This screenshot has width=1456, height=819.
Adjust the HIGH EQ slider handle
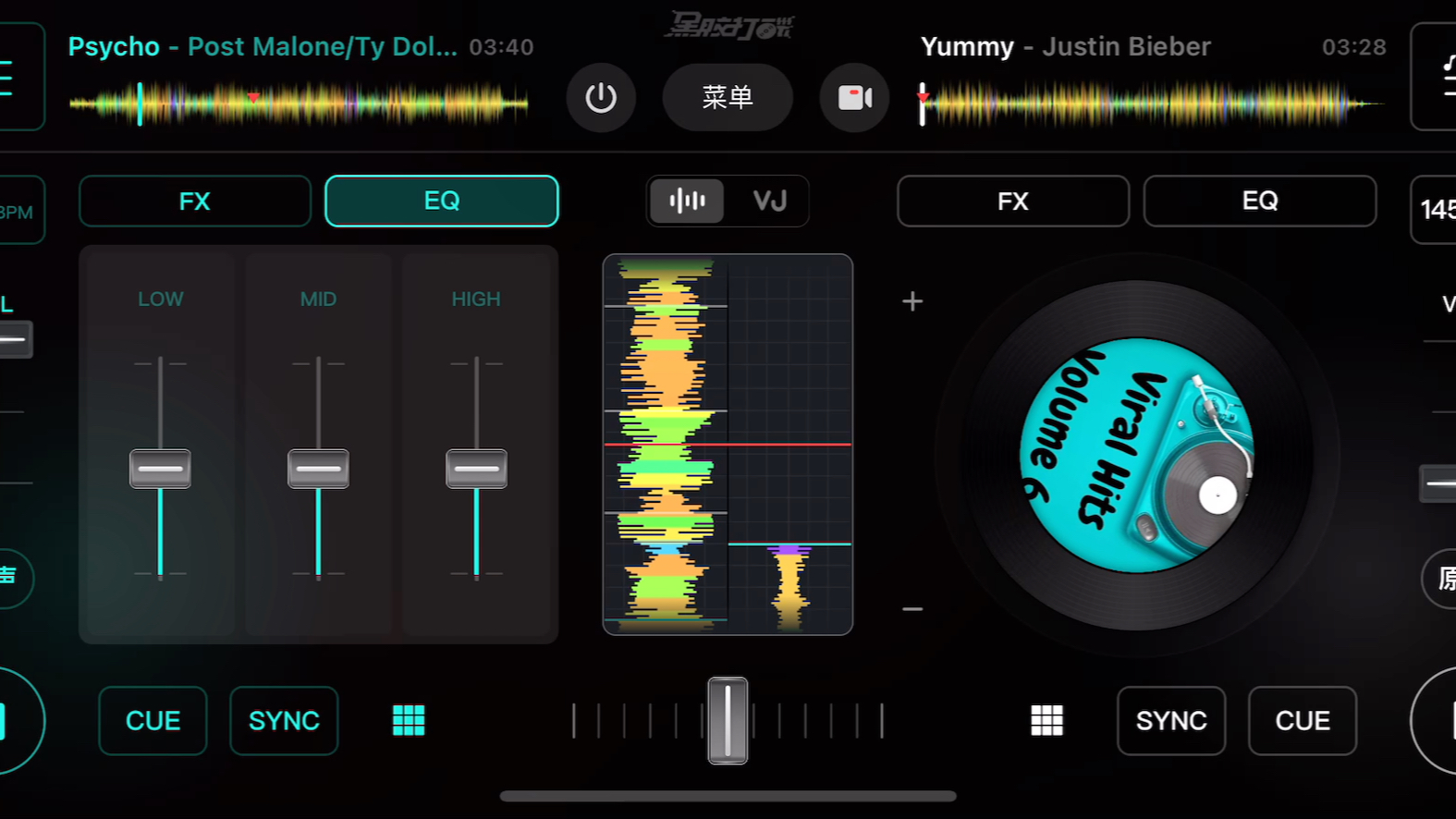click(x=476, y=469)
